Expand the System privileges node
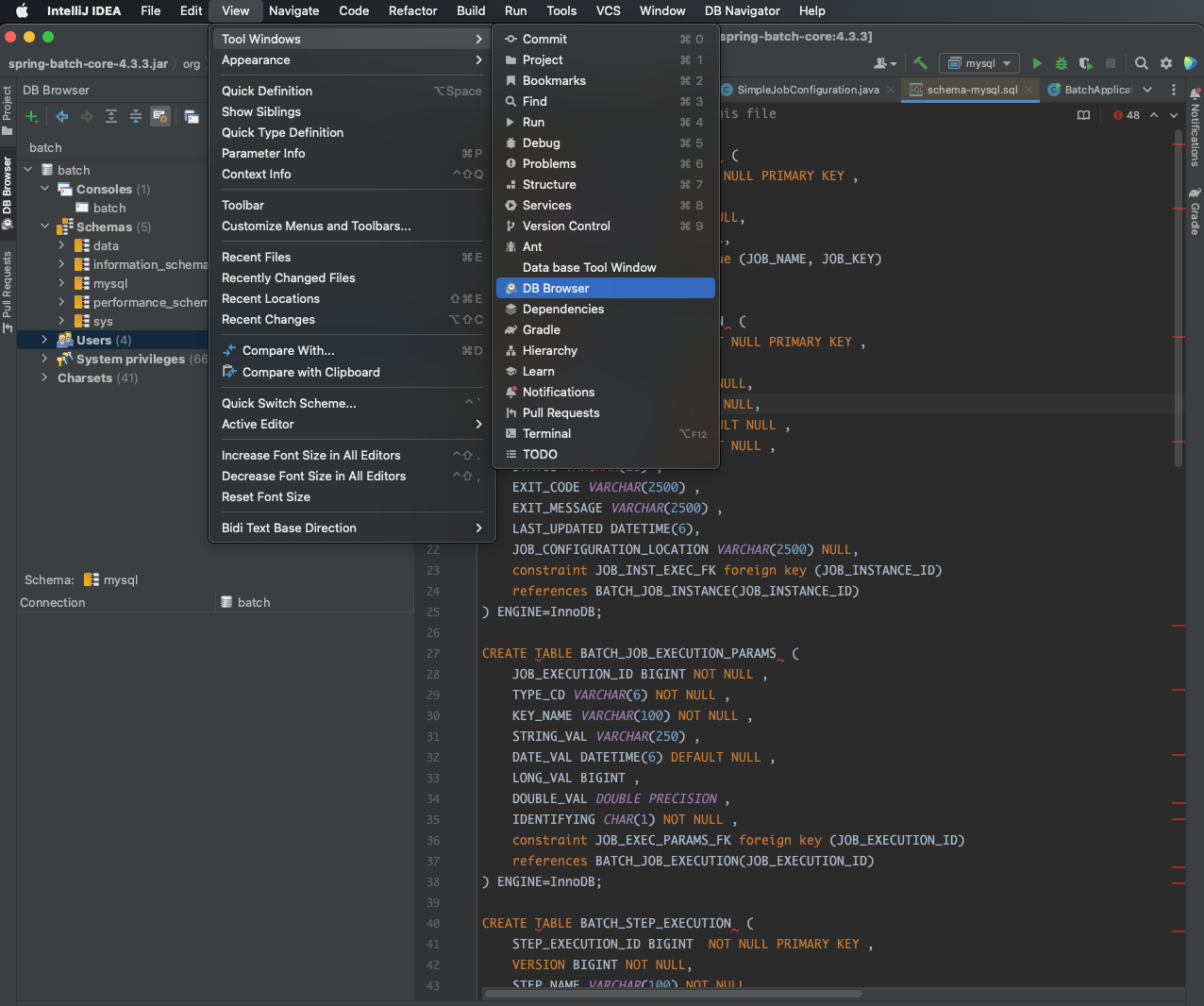Viewport: 1204px width, 1006px height. pyautogui.click(x=44, y=359)
